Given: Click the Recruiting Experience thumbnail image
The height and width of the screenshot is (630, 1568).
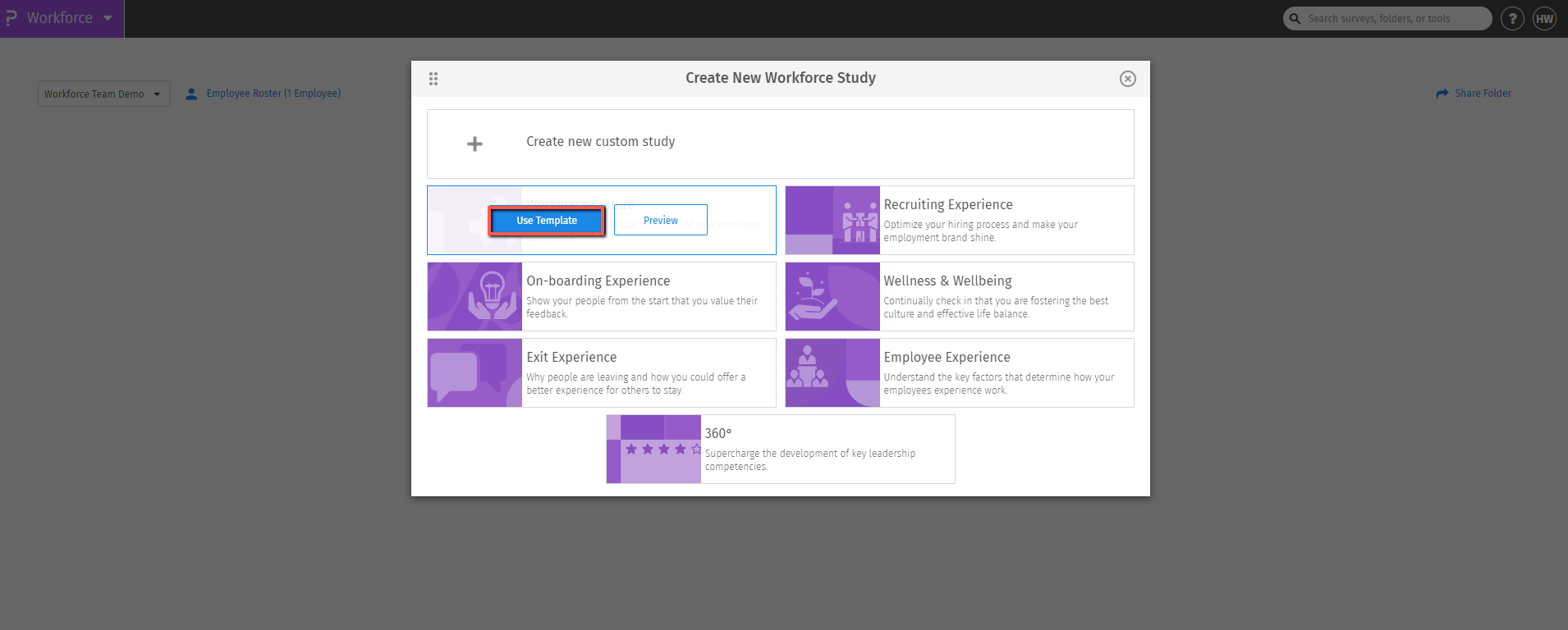Looking at the screenshot, I should pyautogui.click(x=832, y=220).
